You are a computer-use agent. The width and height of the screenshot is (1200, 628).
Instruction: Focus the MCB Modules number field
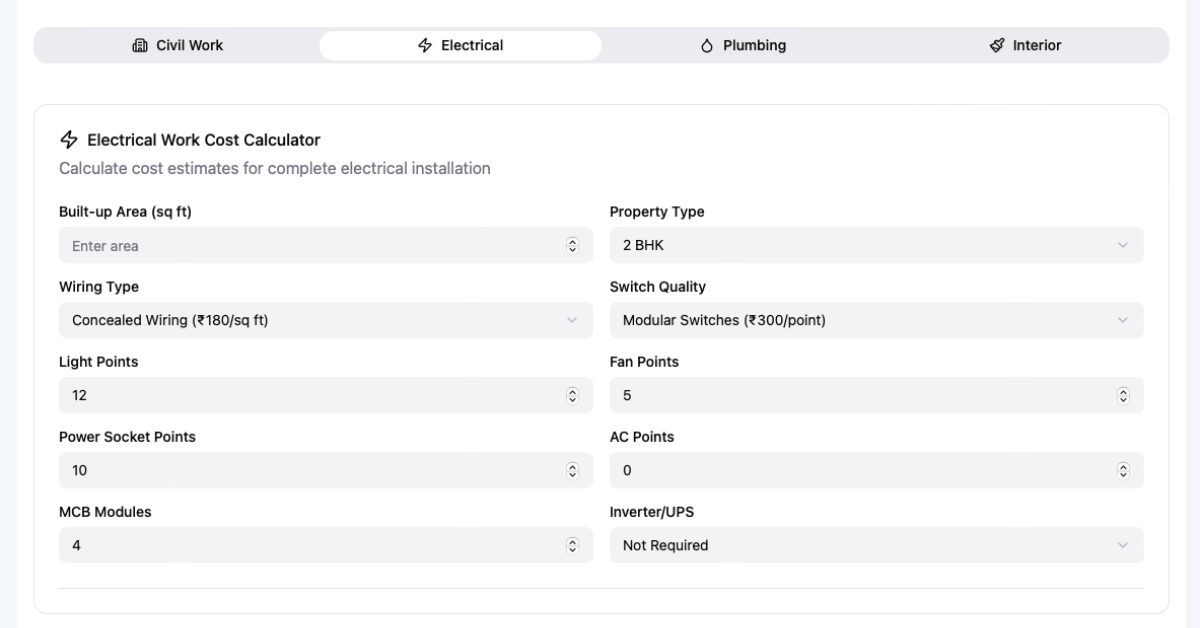point(310,545)
